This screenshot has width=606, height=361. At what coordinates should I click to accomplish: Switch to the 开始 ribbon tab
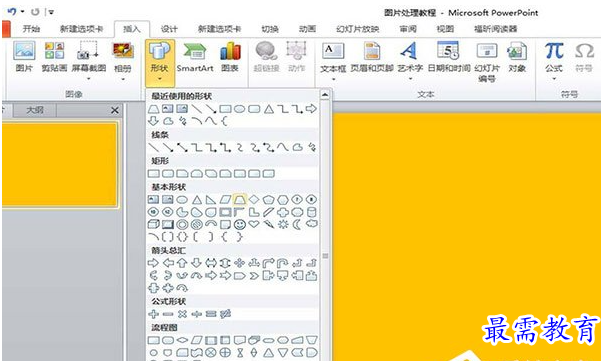point(31,29)
